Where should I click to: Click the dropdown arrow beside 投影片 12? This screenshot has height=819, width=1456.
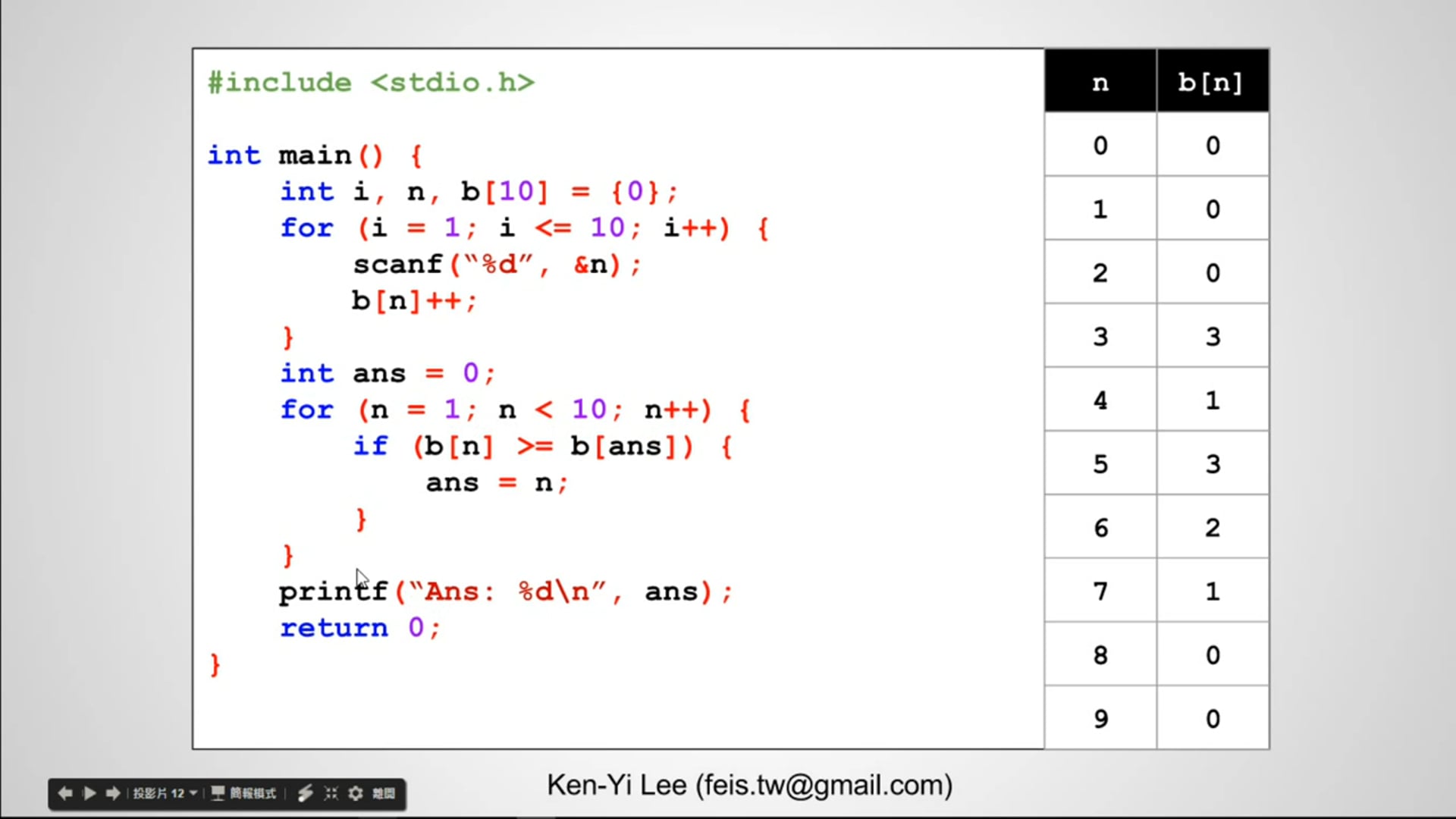pos(193,793)
